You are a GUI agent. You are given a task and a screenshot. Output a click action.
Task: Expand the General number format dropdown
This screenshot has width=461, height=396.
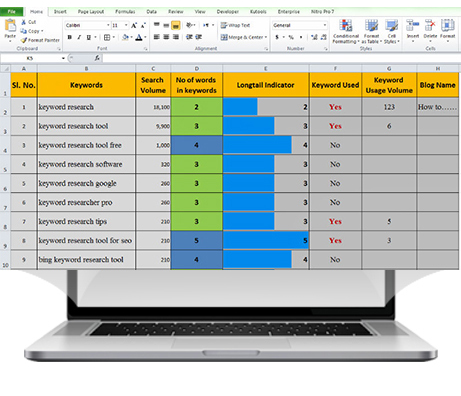coord(324,25)
